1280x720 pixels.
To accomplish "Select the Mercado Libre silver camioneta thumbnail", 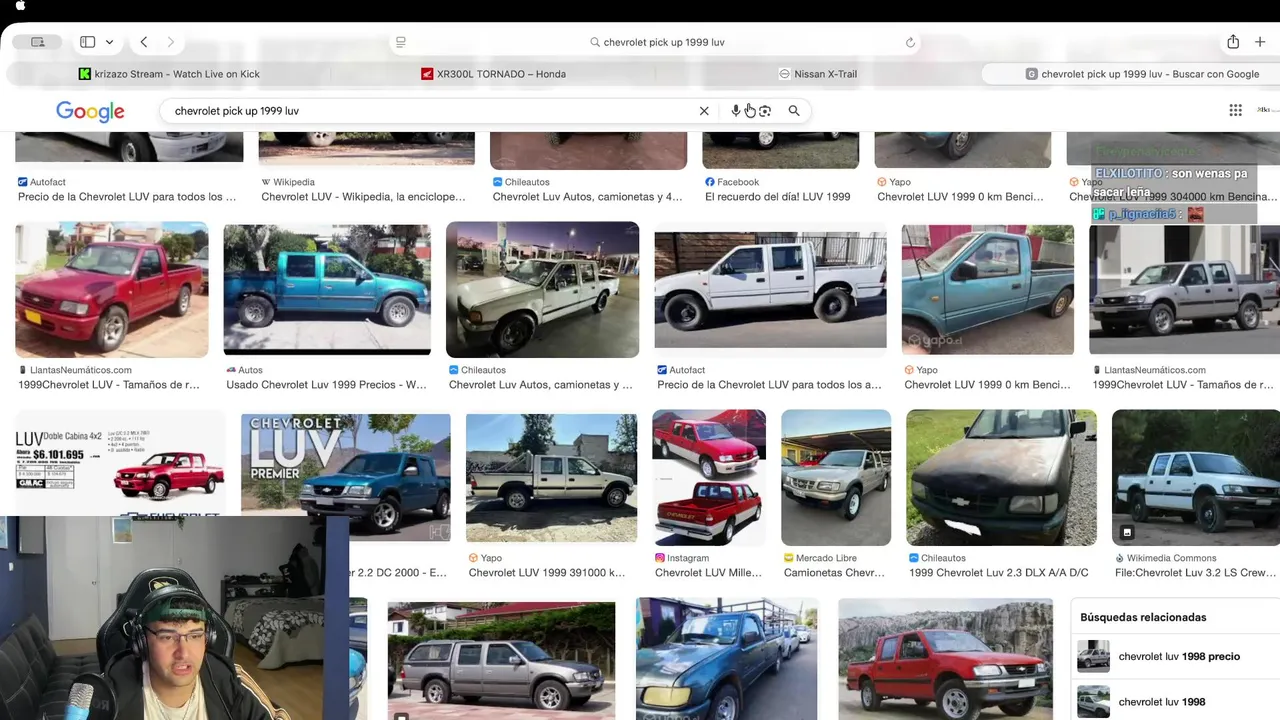I will pos(836,478).
